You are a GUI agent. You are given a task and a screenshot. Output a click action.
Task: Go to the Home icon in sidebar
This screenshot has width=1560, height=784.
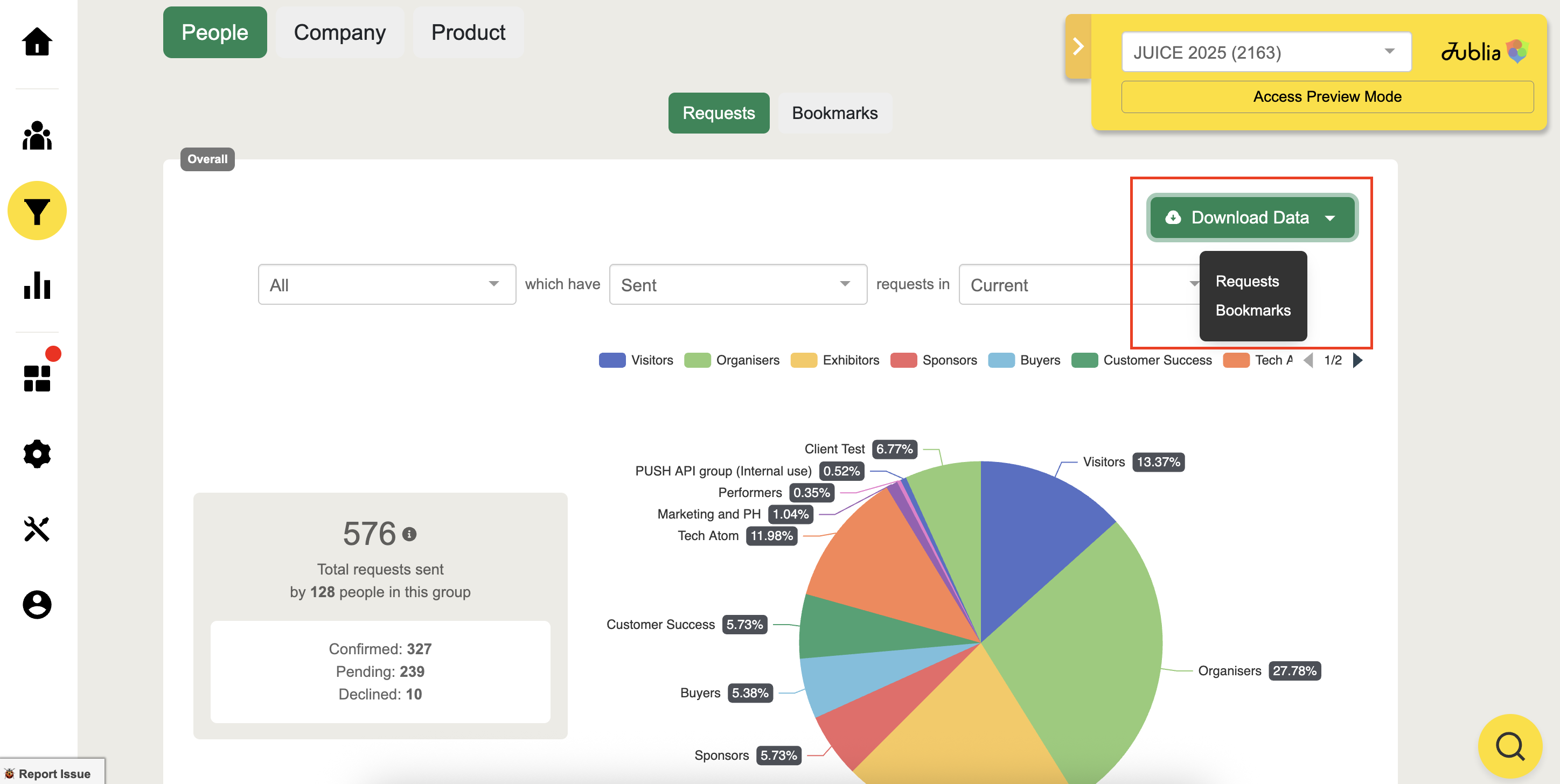[x=37, y=42]
